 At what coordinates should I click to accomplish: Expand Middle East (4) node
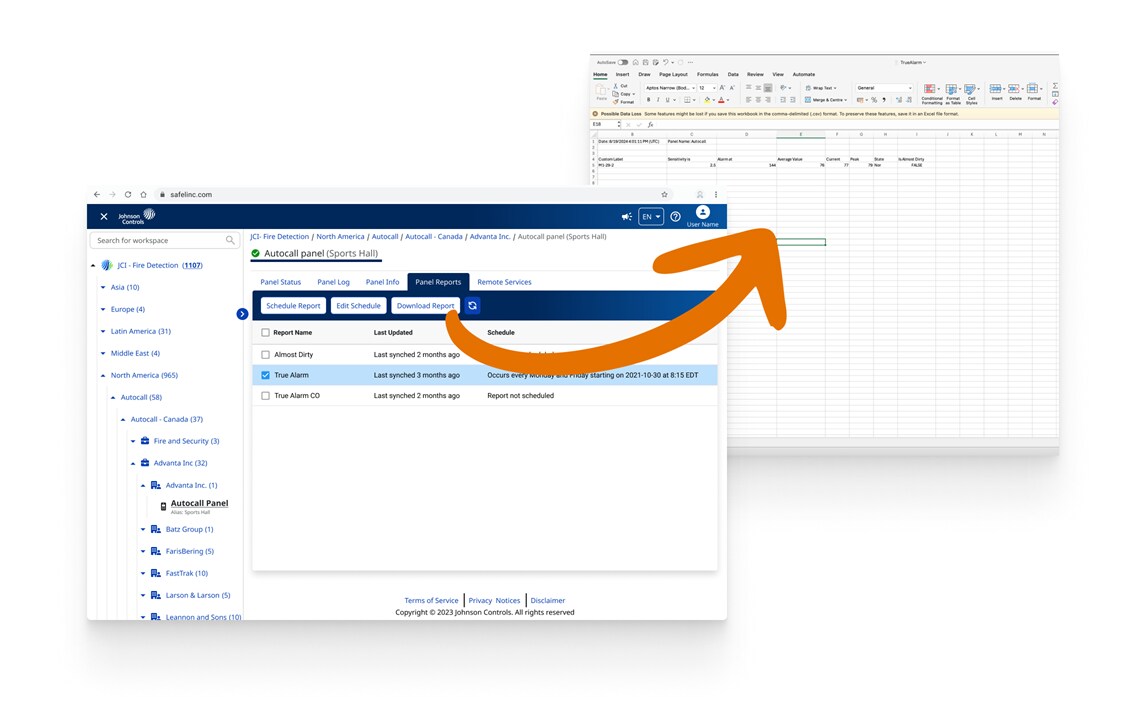(x=103, y=353)
